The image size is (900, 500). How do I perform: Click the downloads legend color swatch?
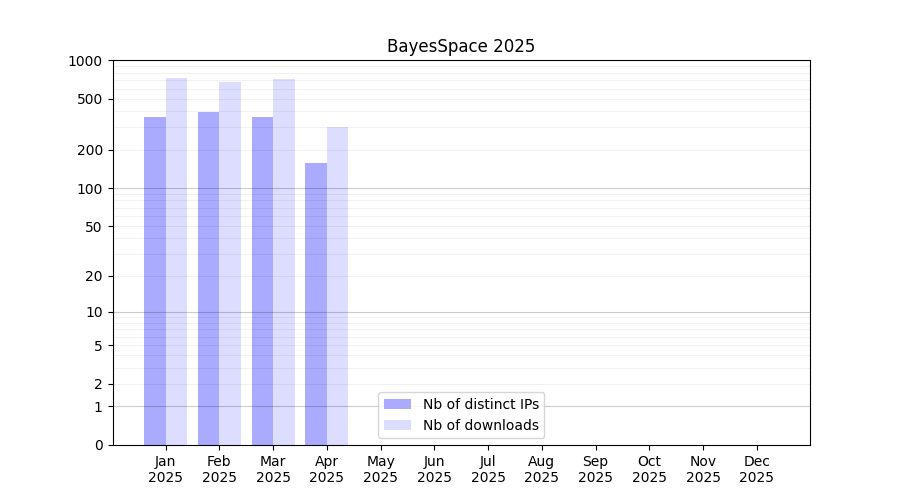(397, 425)
